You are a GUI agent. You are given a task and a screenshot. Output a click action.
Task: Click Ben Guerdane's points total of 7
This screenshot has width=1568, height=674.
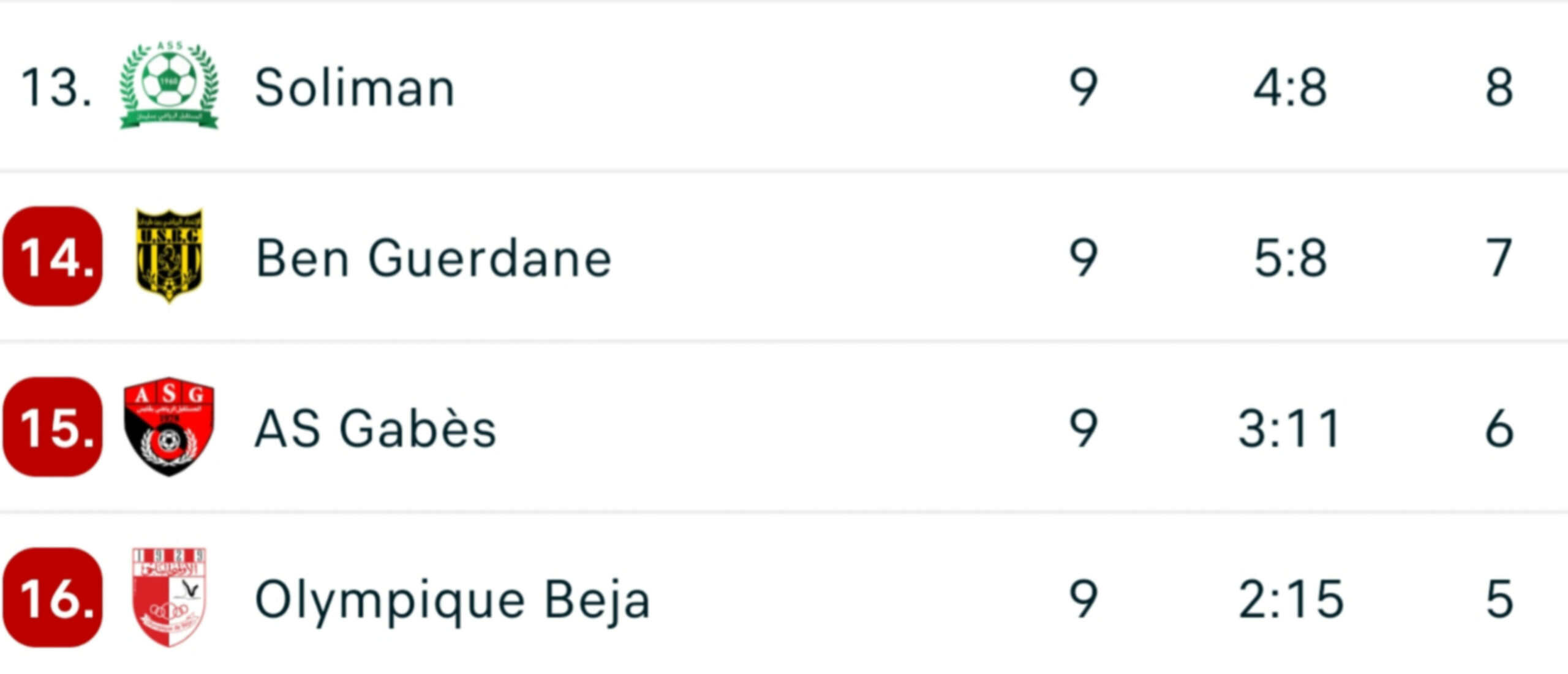tap(1499, 258)
